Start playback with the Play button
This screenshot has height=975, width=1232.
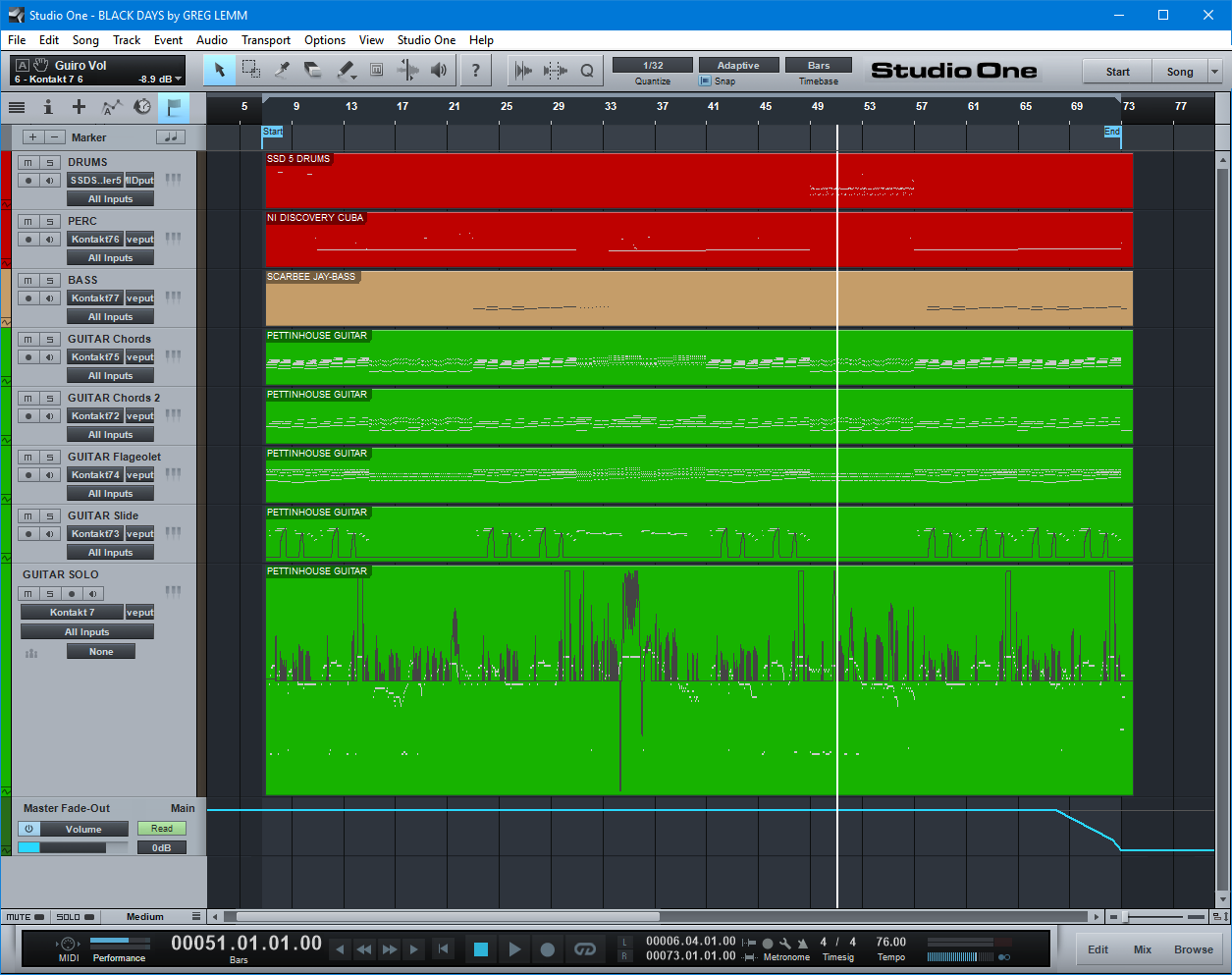pos(514,949)
